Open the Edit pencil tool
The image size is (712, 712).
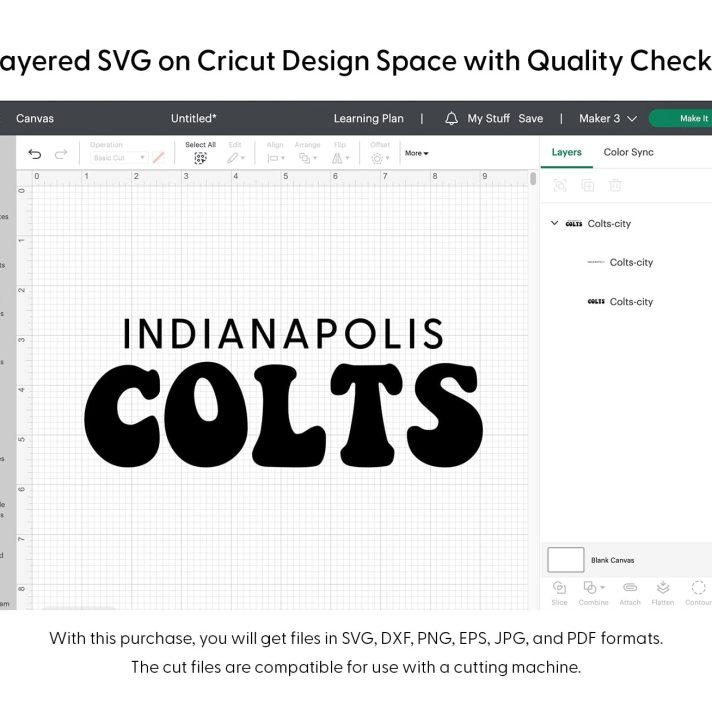(236, 158)
